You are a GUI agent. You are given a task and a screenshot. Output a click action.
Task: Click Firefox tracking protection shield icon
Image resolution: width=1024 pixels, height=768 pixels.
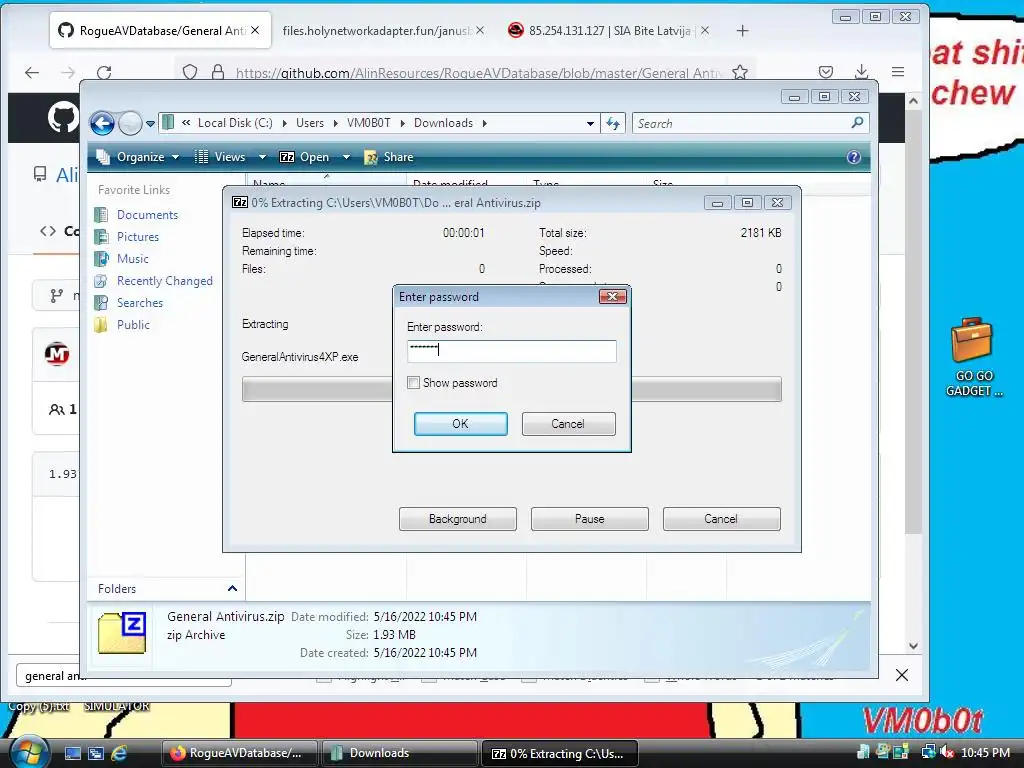tap(189, 72)
